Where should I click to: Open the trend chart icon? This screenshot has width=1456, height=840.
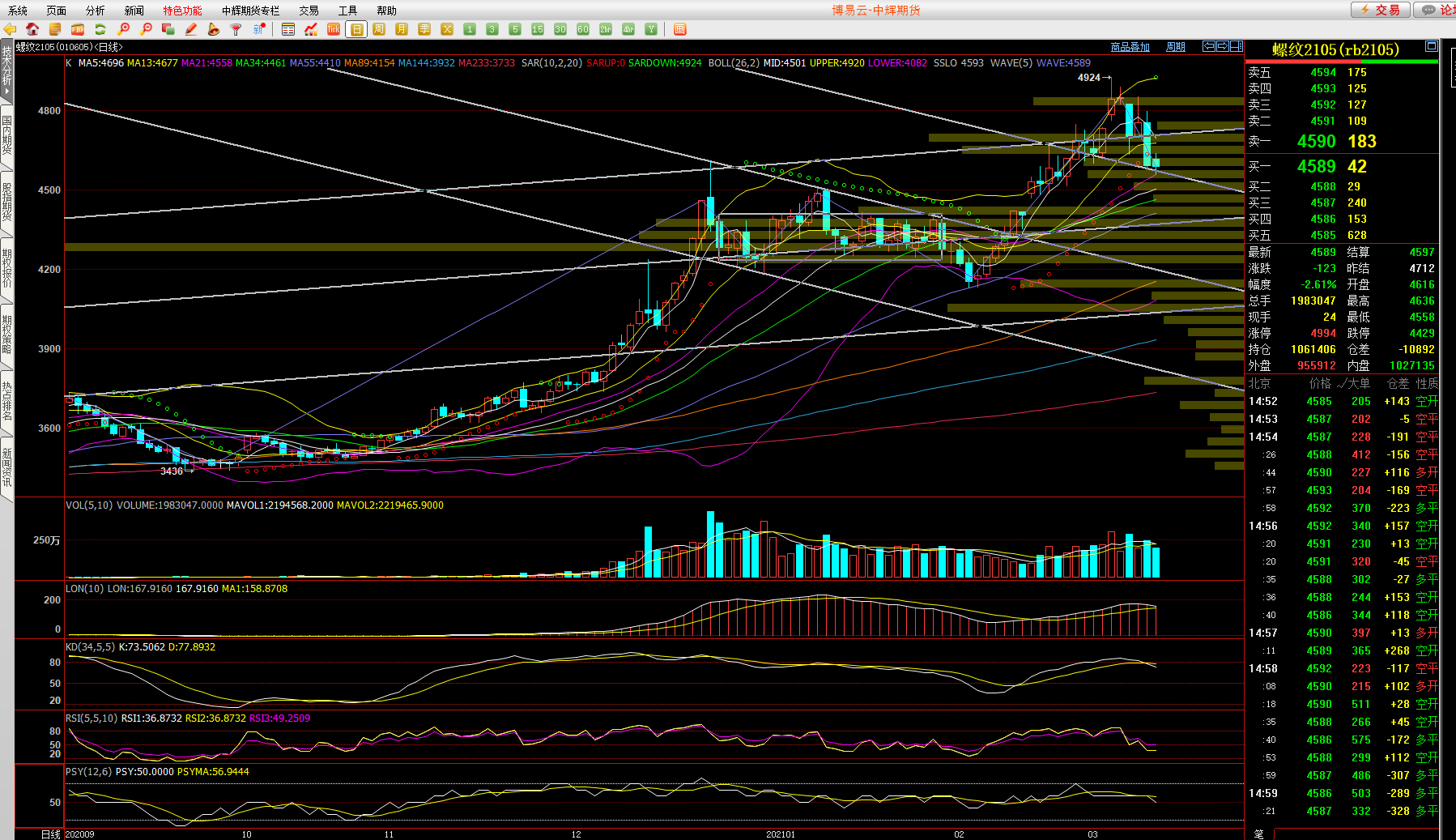(311, 29)
